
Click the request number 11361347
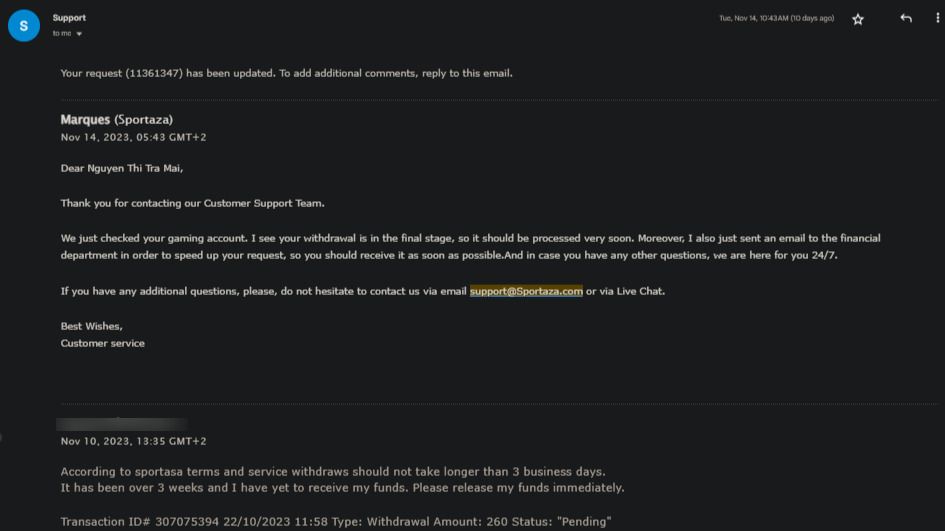click(154, 73)
